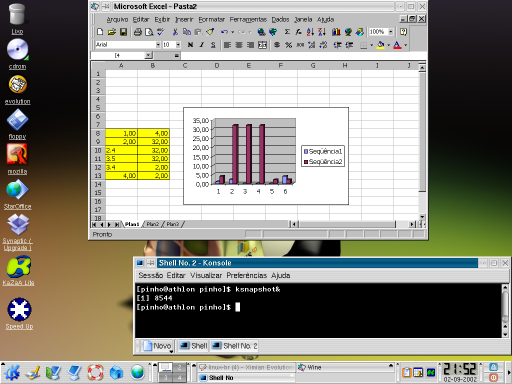Image resolution: width=512 pixels, height=384 pixels.
Task: Cut selection with the scissors icon
Action: (175, 32)
